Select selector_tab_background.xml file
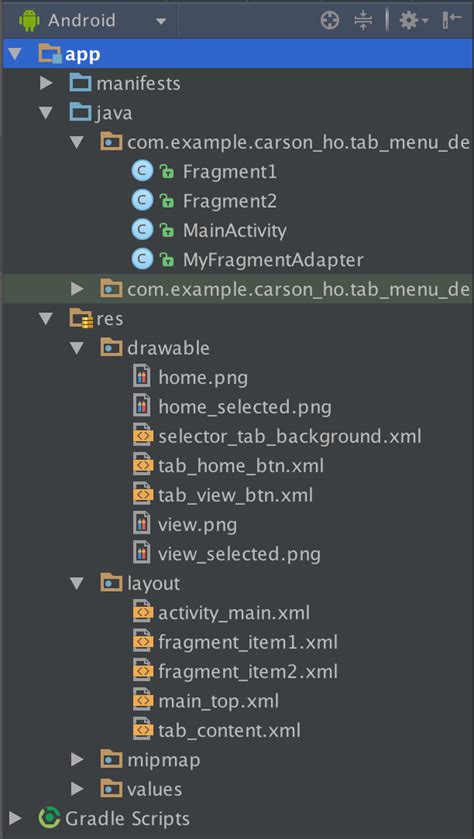The width and height of the screenshot is (474, 839). (x=290, y=437)
